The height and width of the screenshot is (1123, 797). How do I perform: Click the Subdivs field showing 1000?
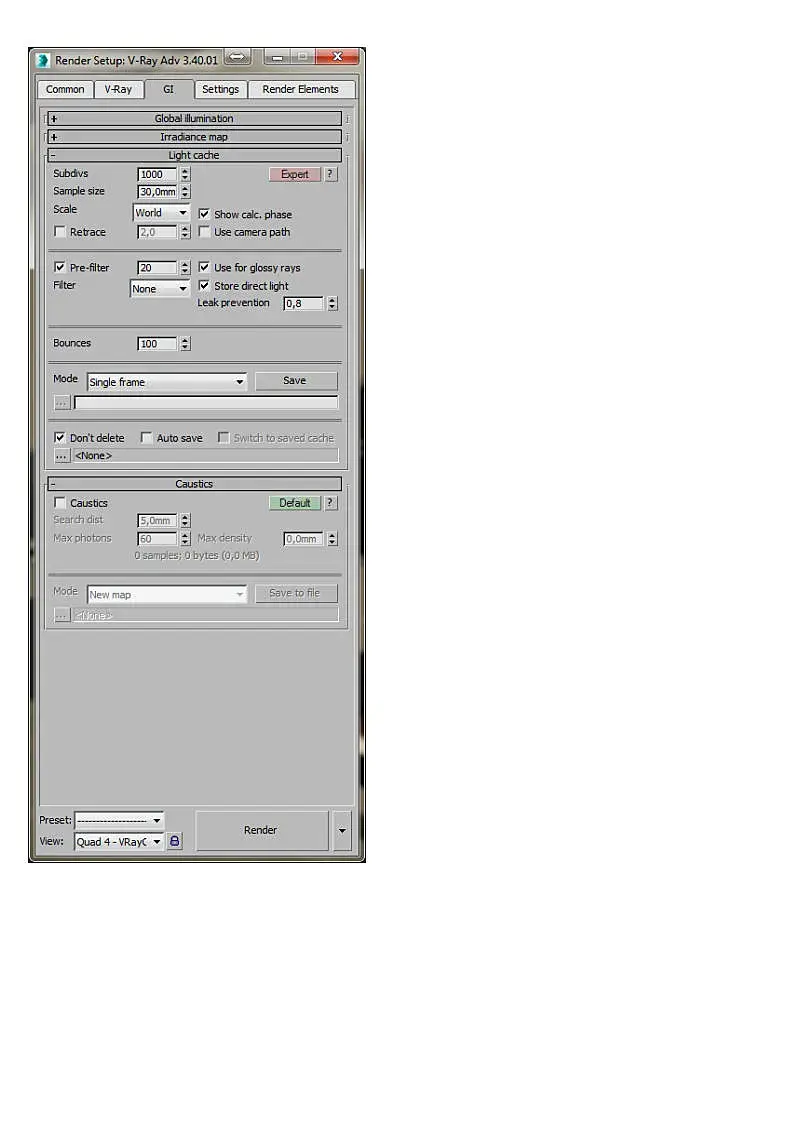point(158,174)
